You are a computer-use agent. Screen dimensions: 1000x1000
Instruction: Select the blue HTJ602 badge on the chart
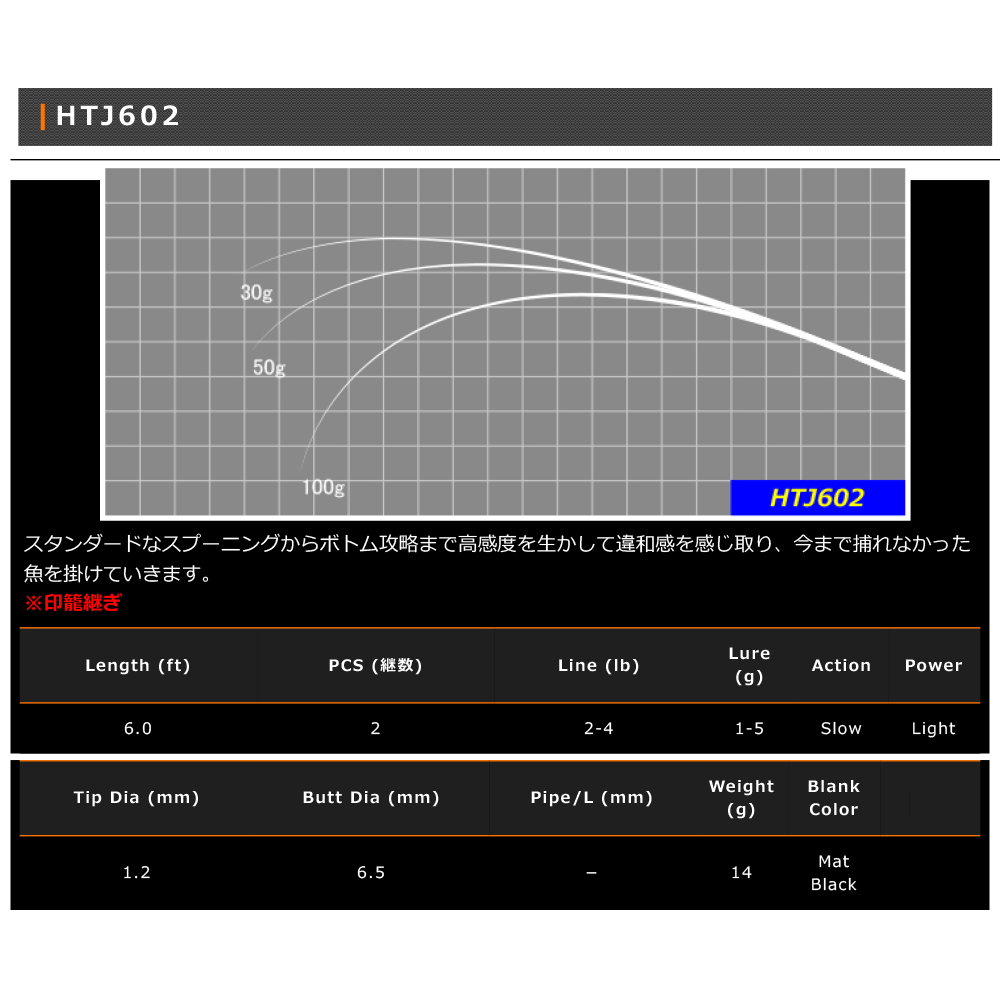817,497
